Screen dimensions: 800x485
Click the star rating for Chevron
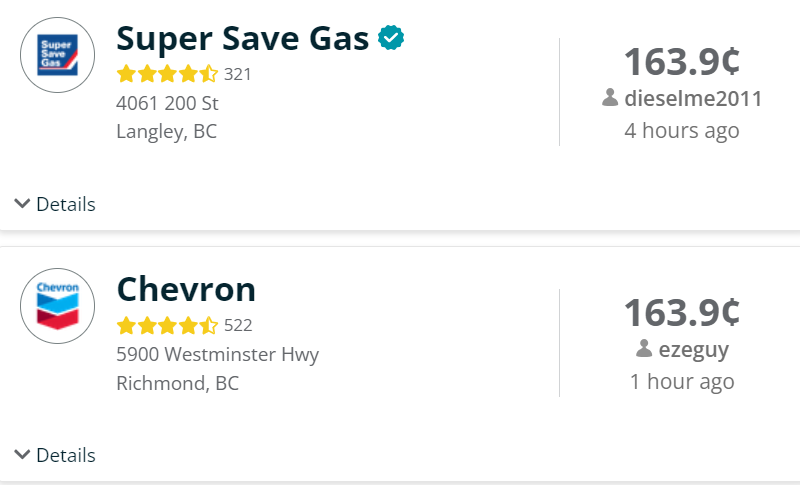167,325
